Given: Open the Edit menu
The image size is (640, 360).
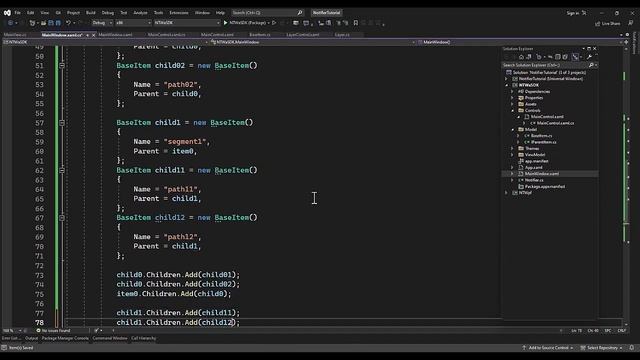Looking at the screenshot, I should click(x=31, y=13).
